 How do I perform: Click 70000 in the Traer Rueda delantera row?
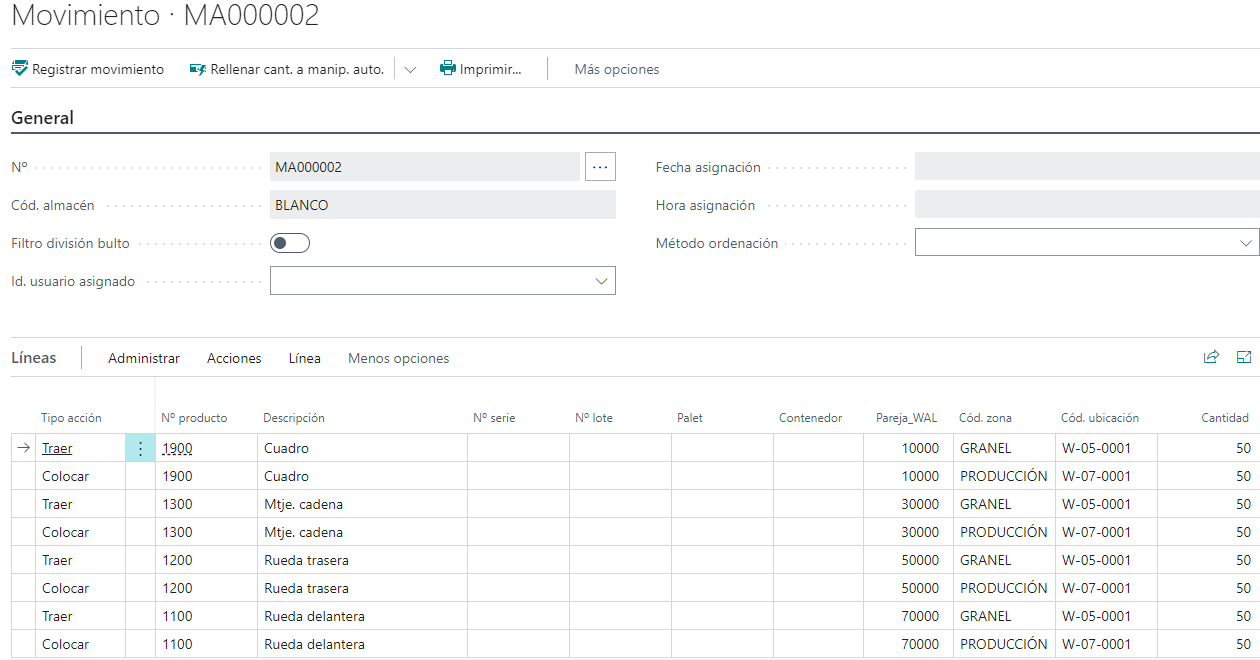point(920,617)
